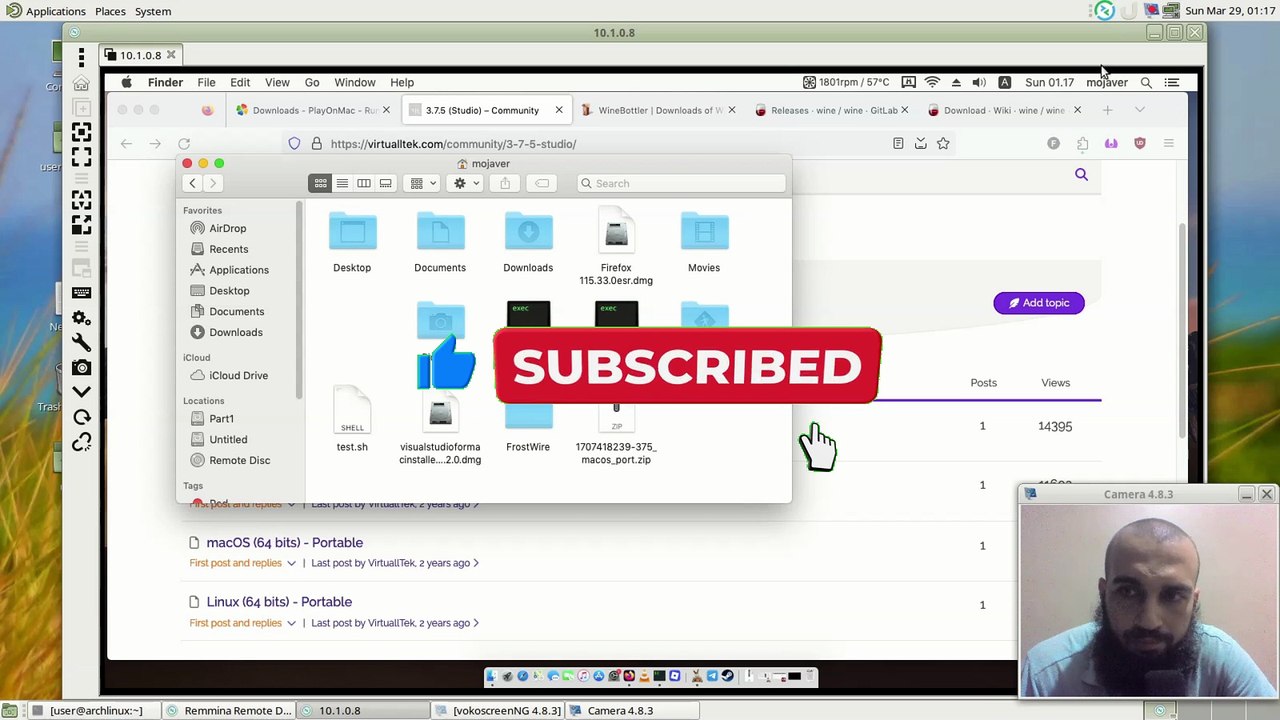Open Firefox hamburger application menu
1280x720 pixels.
[x=1168, y=144]
